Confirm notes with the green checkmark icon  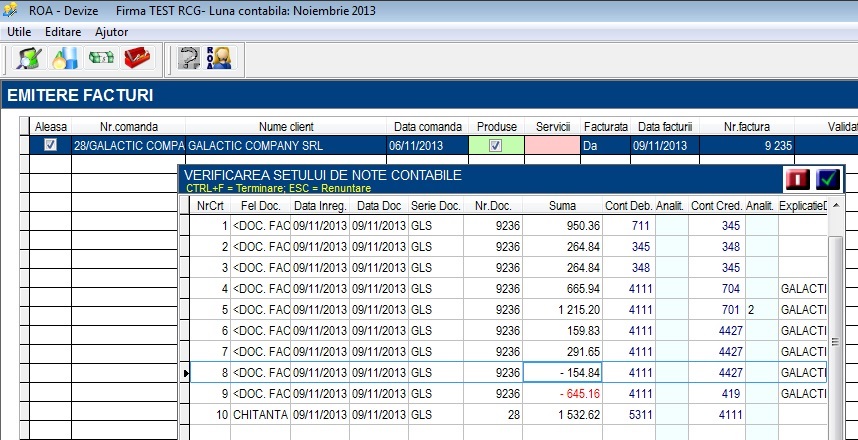click(827, 180)
